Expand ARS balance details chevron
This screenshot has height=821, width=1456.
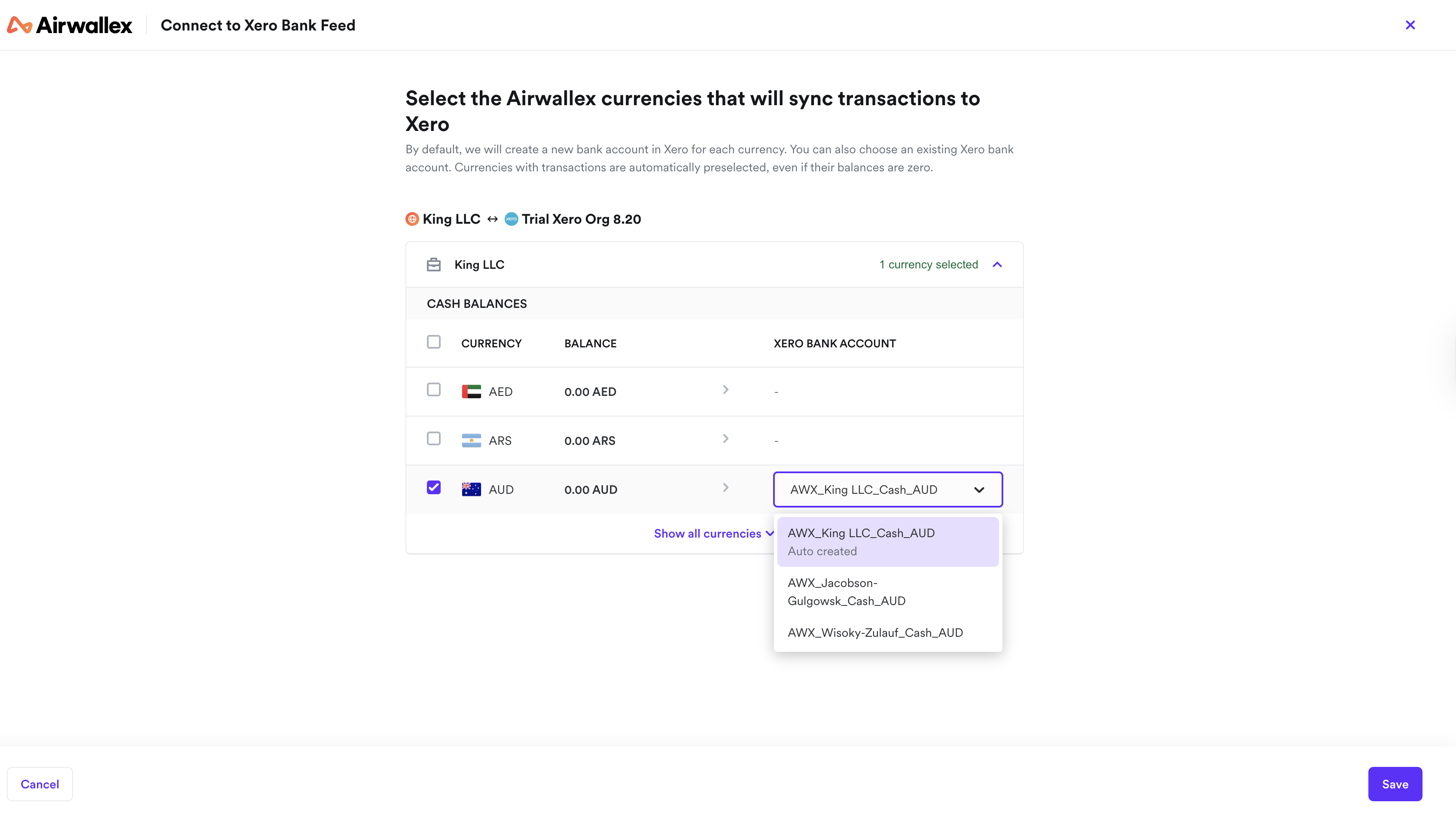(x=726, y=439)
